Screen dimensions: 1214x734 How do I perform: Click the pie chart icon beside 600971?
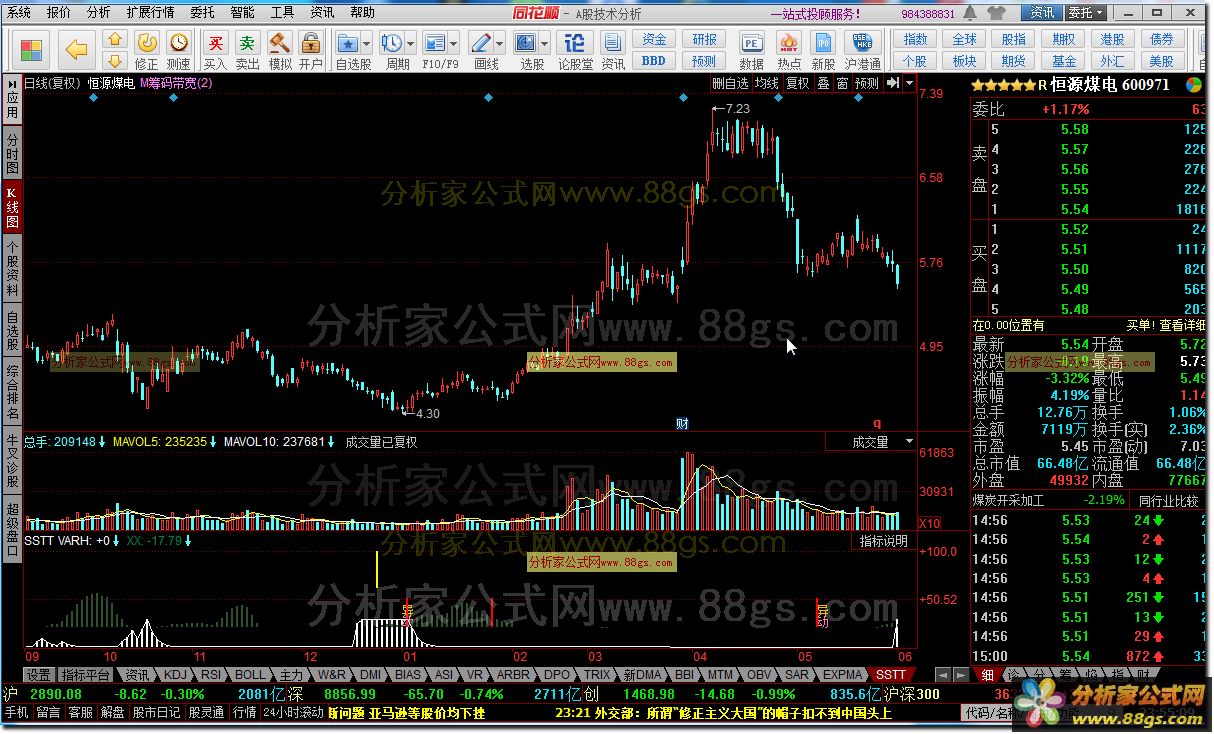1194,85
